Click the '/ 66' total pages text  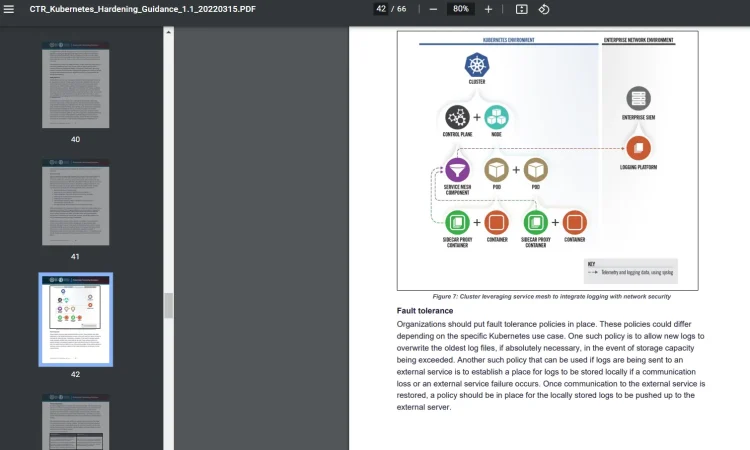point(398,9)
